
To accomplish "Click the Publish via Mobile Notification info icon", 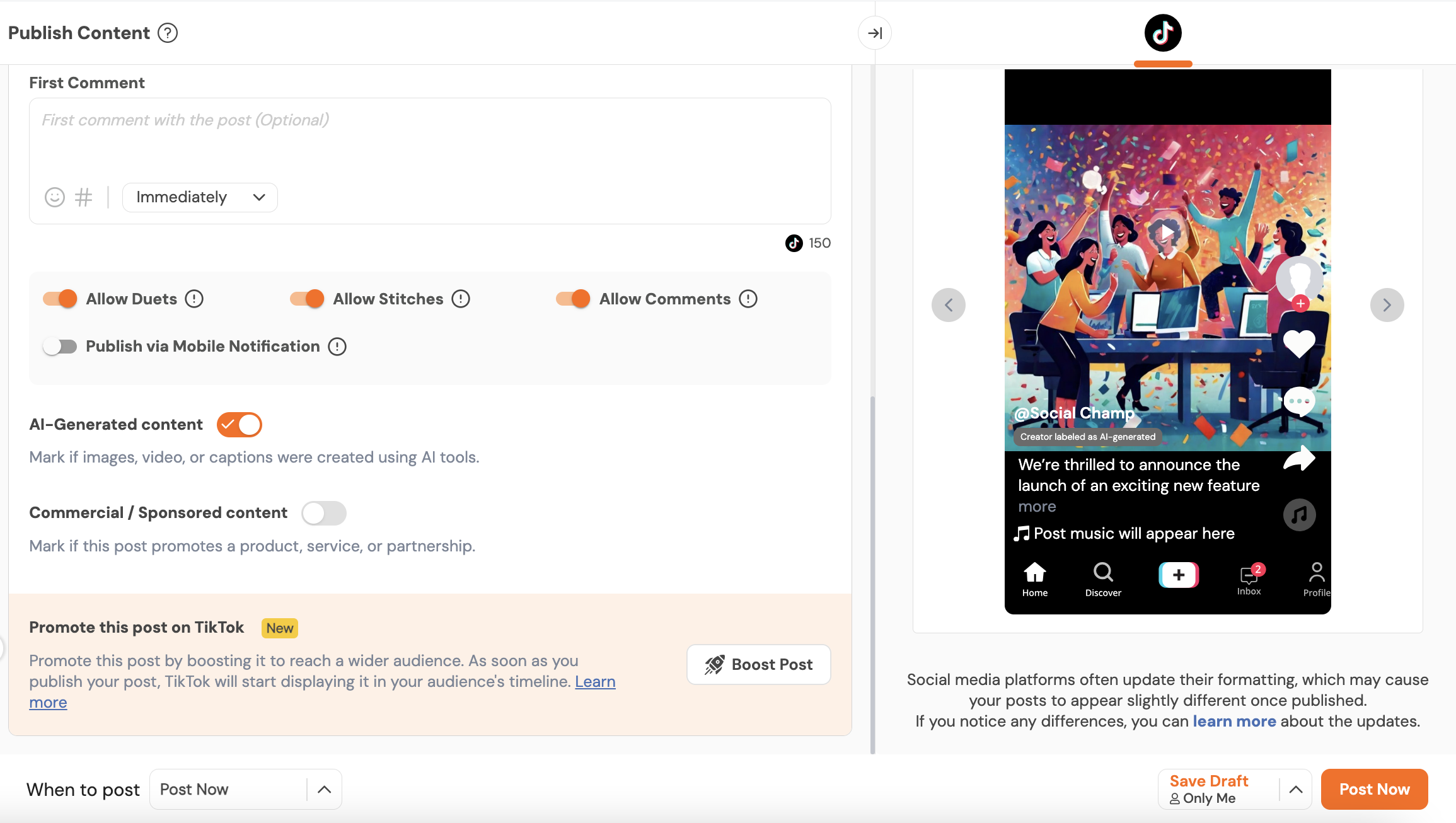I will point(337,347).
